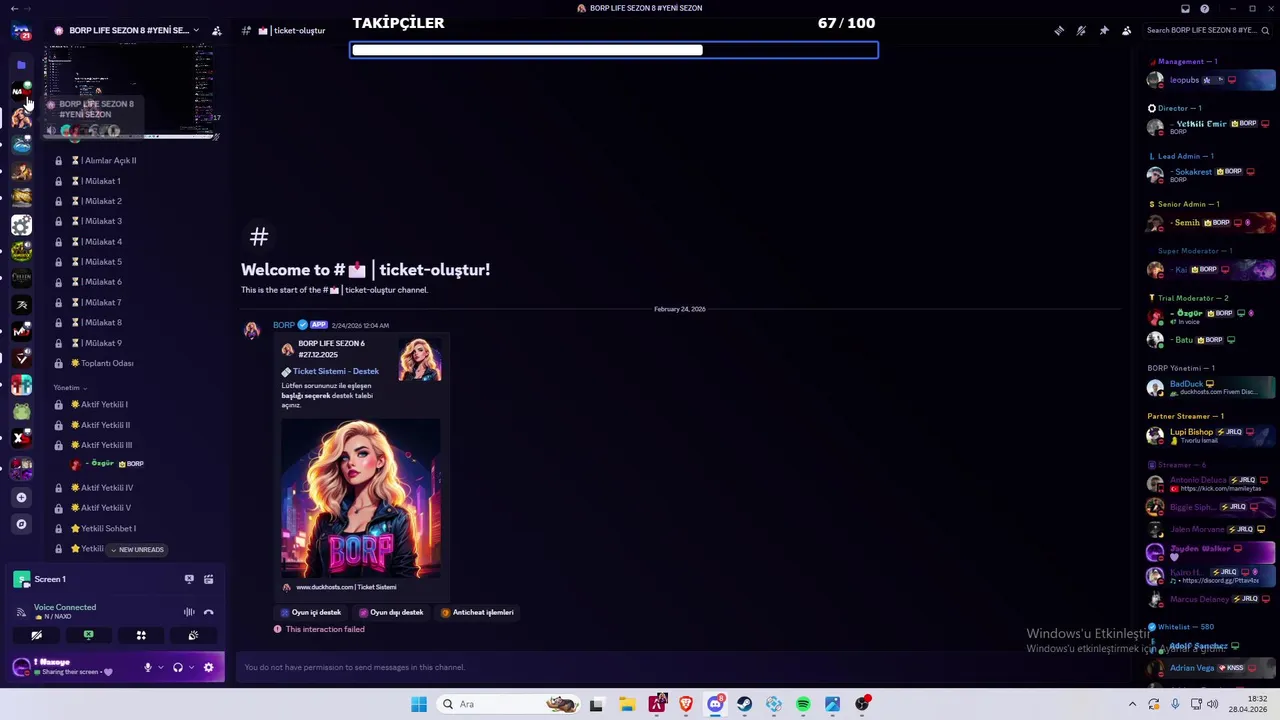Select member Sokakrest under Lead Admin
This screenshot has height=720, width=1280.
tap(1212, 174)
